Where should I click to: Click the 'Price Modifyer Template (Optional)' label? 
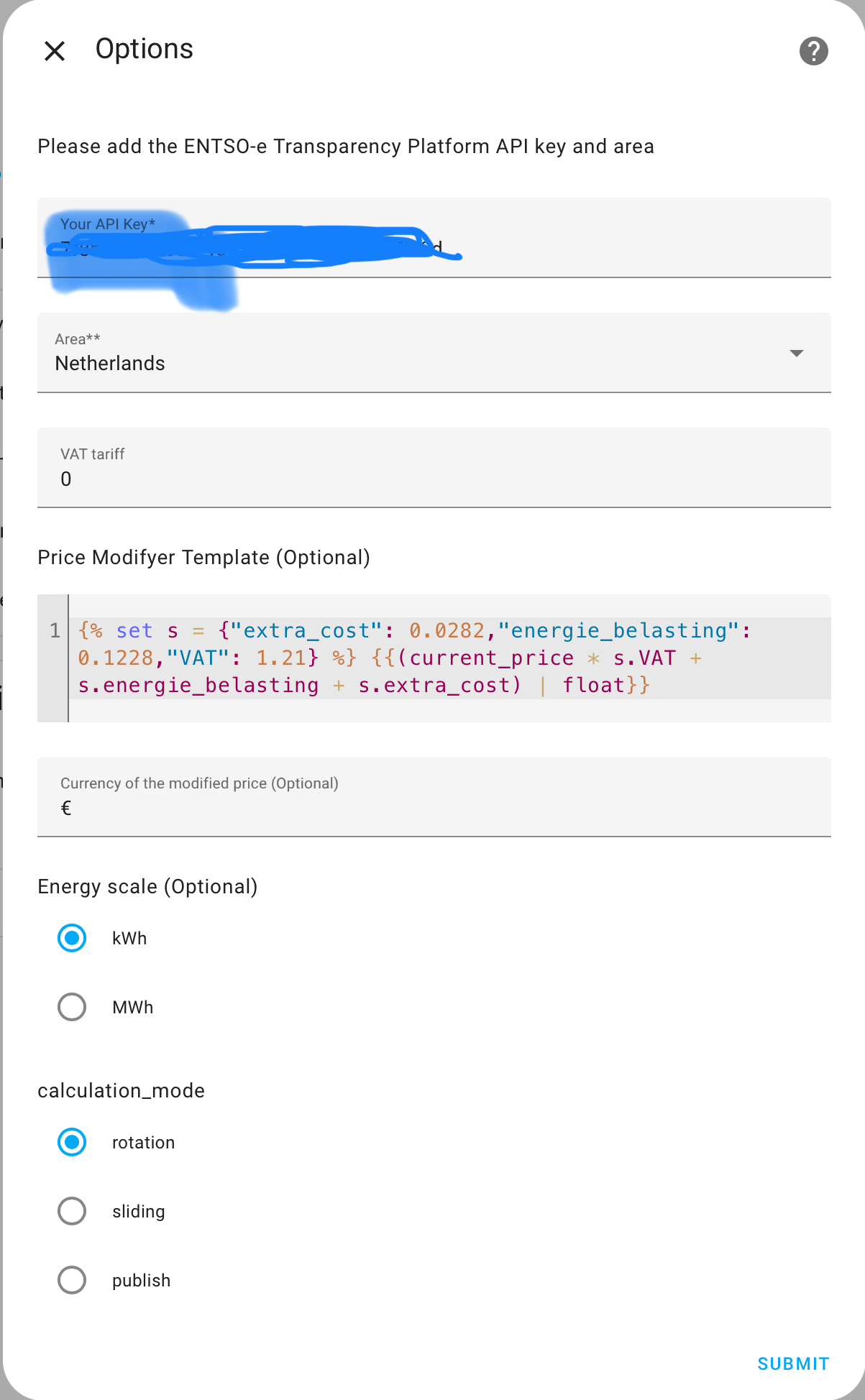click(x=203, y=558)
